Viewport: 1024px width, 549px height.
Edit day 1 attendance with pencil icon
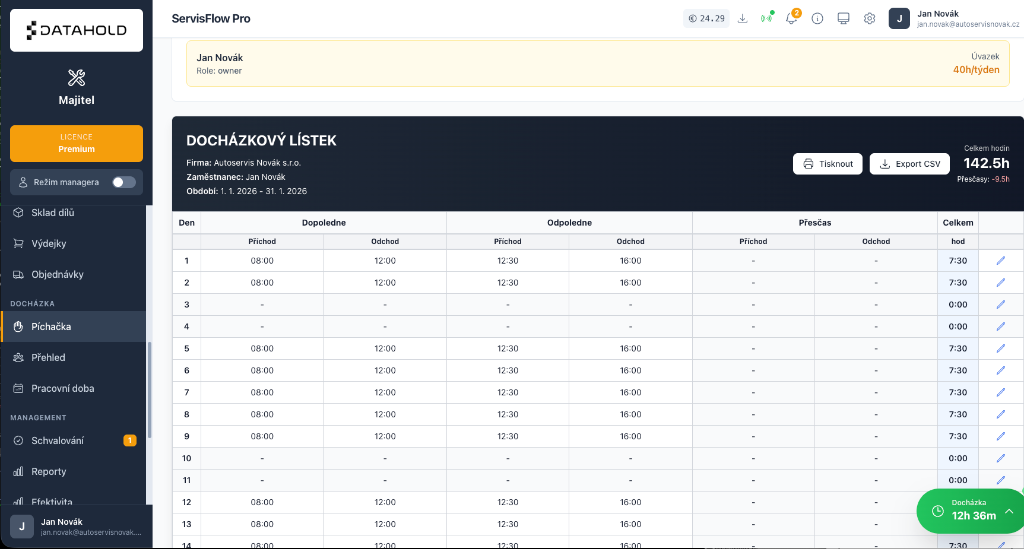[1001, 261]
